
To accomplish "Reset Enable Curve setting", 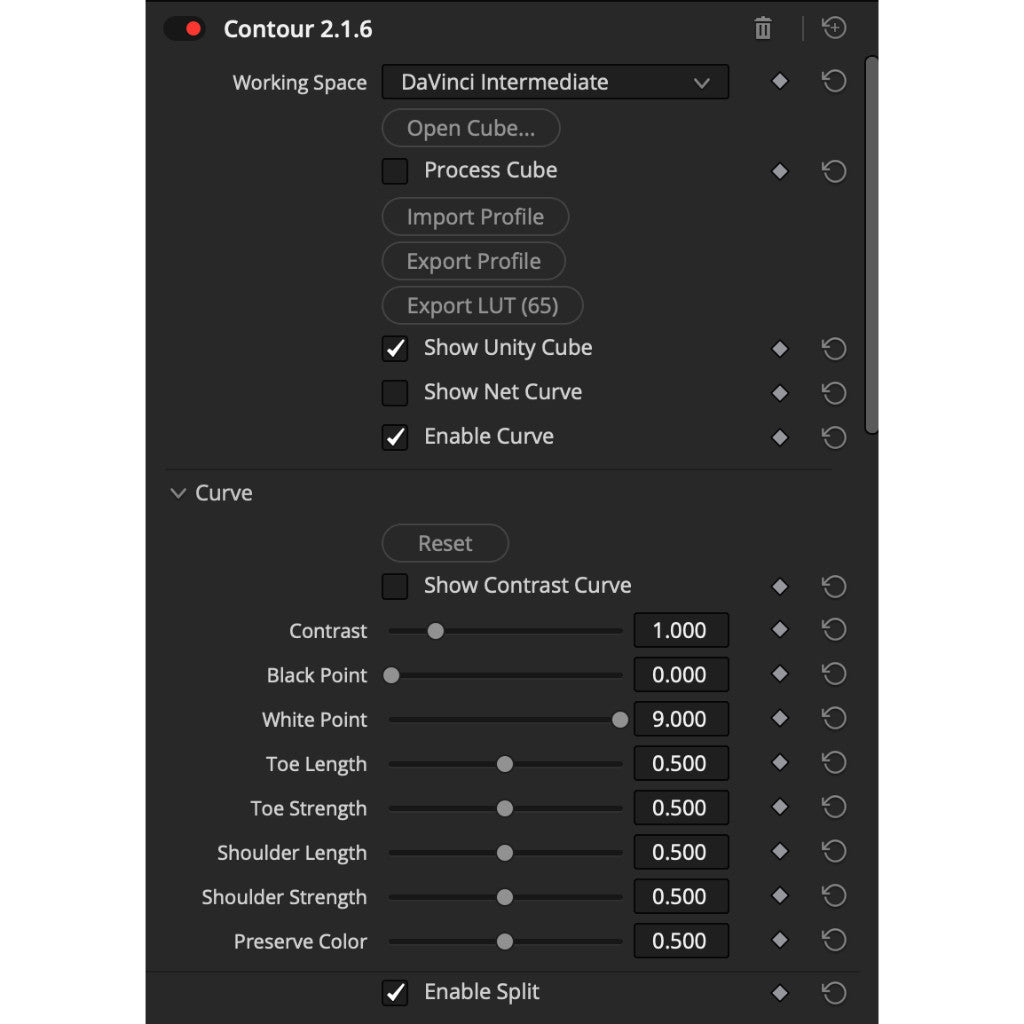I will pyautogui.click(x=834, y=438).
